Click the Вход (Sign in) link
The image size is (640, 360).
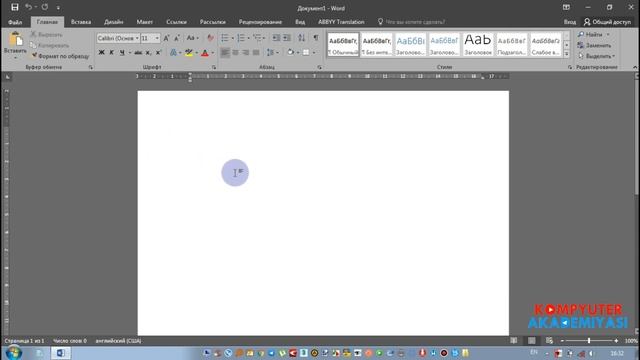pos(570,22)
